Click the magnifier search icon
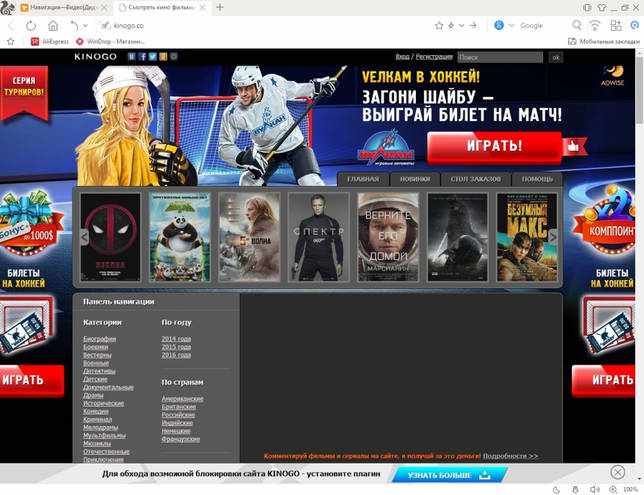The image size is (644, 495). pyautogui.click(x=577, y=25)
